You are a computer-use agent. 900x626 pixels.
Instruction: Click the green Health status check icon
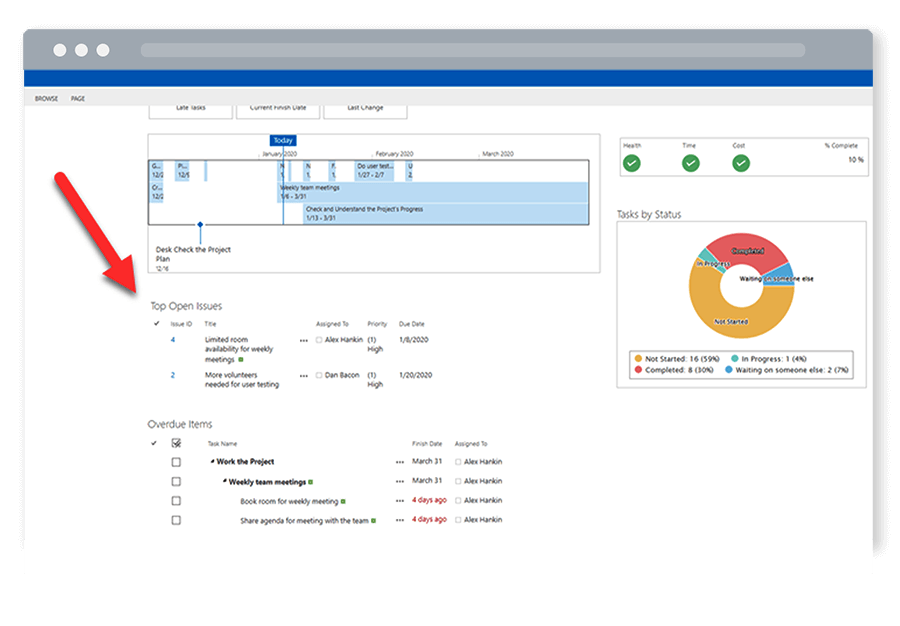[632, 161]
